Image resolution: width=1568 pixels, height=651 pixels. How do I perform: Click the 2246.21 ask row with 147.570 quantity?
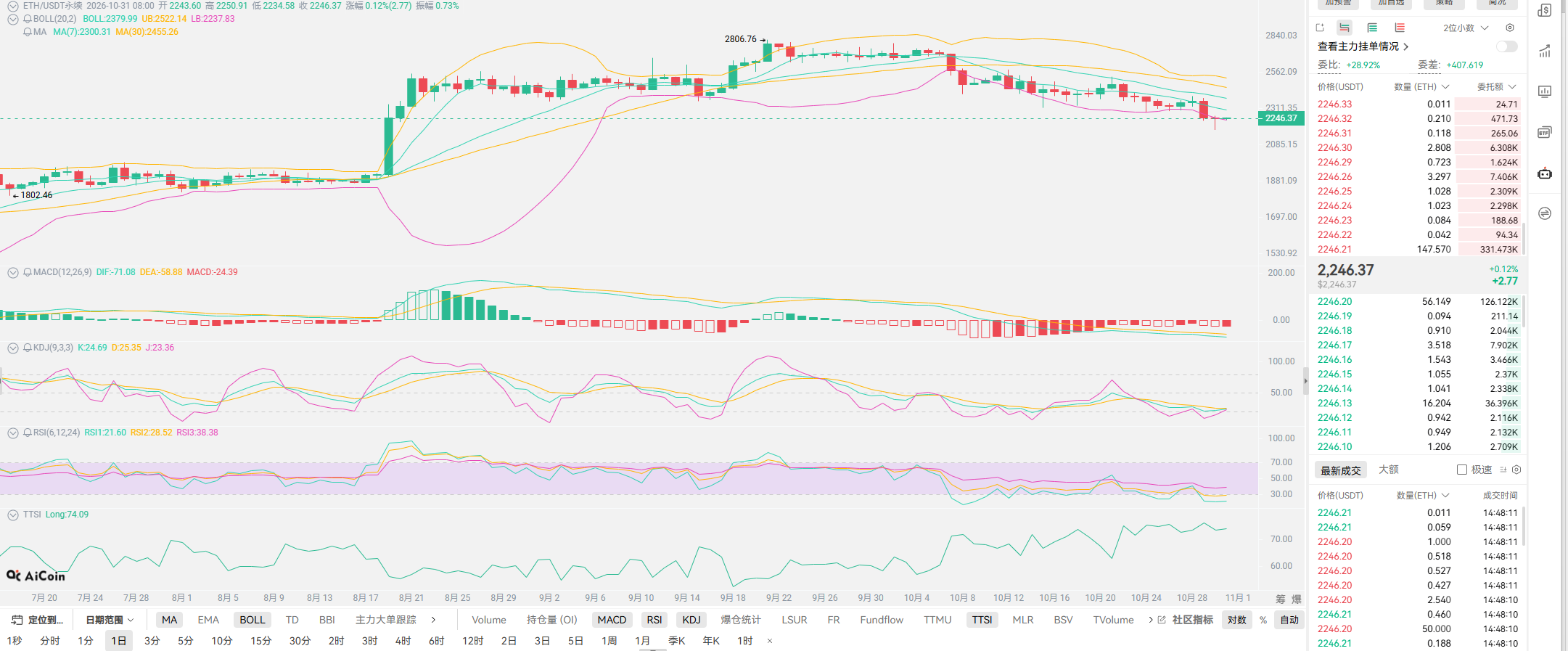tap(1417, 249)
